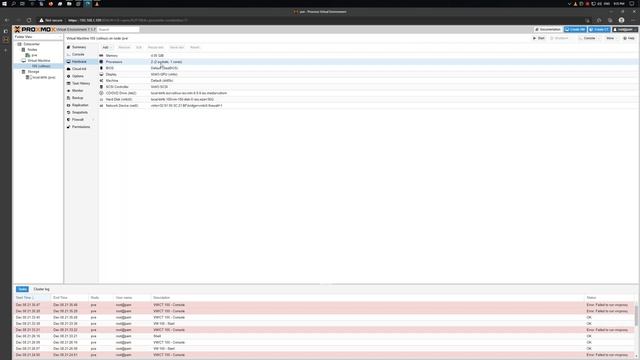The width and height of the screenshot is (640, 360).
Task: Click the CD/DVD Drive disc icon
Action: [101, 93]
